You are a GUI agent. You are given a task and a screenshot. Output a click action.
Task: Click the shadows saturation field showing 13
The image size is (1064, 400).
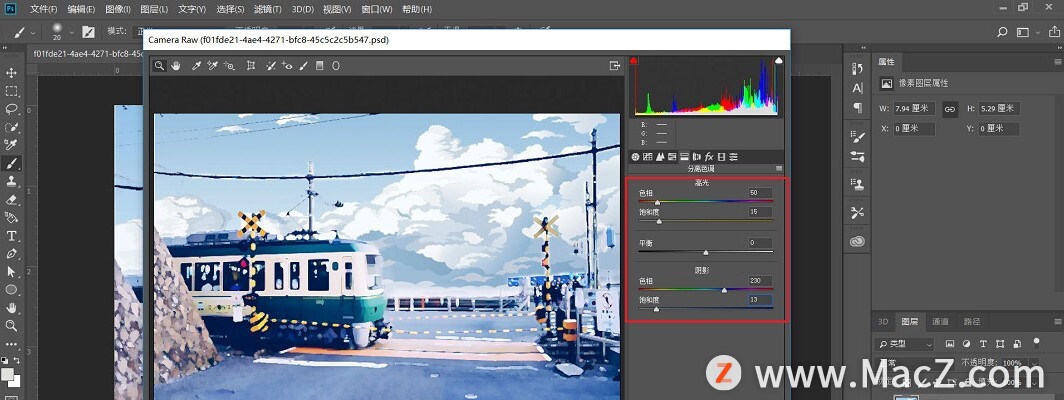point(761,299)
